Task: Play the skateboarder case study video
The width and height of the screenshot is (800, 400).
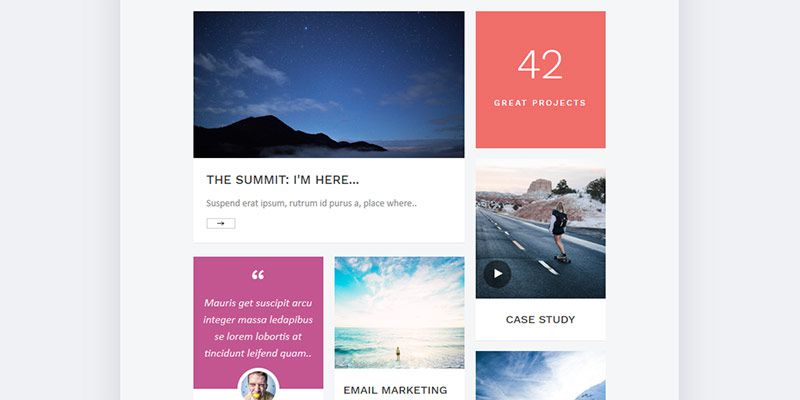Action: [x=497, y=274]
